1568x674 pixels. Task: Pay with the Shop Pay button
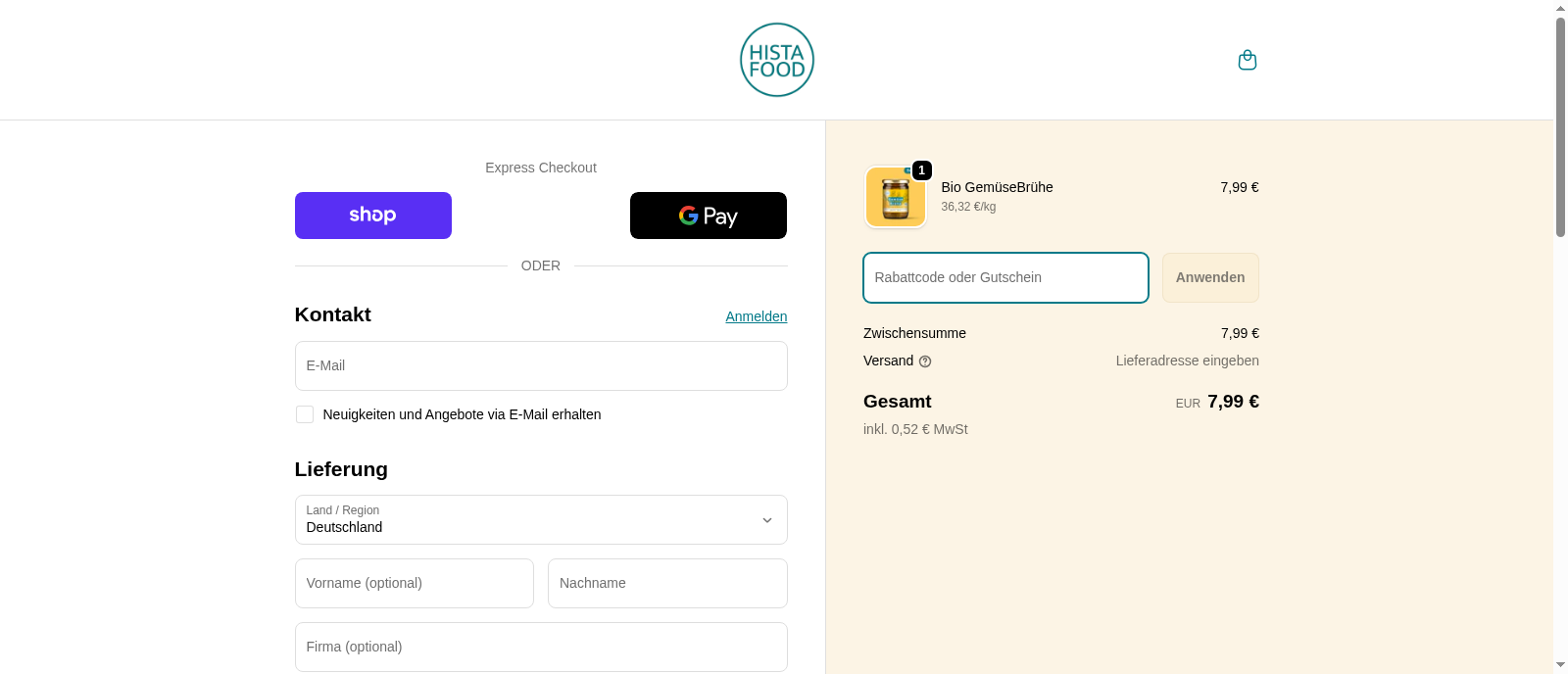(372, 216)
